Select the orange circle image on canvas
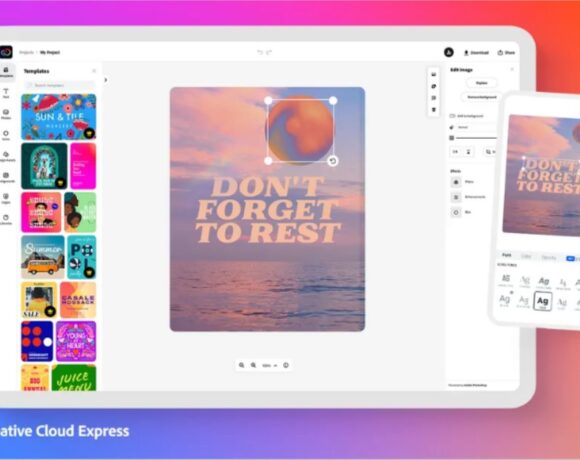The height and width of the screenshot is (460, 580). pyautogui.click(x=300, y=130)
